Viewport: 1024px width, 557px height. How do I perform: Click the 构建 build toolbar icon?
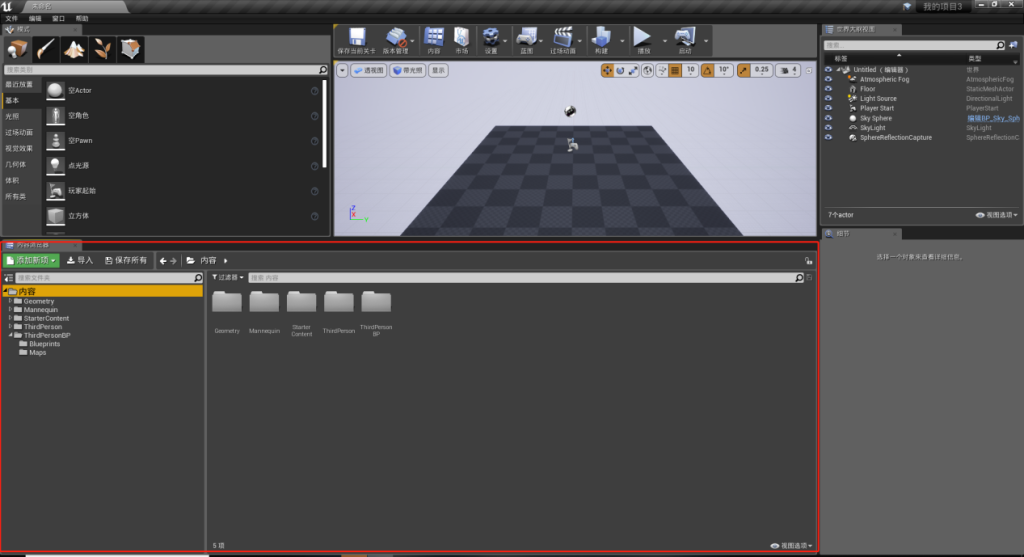tap(601, 40)
